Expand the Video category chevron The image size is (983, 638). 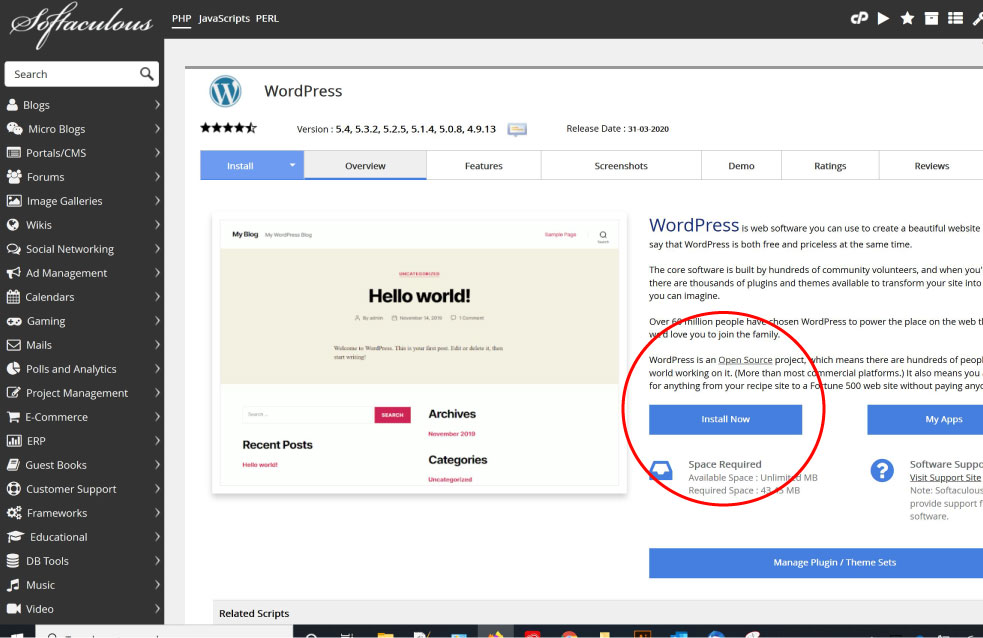[x=157, y=609]
